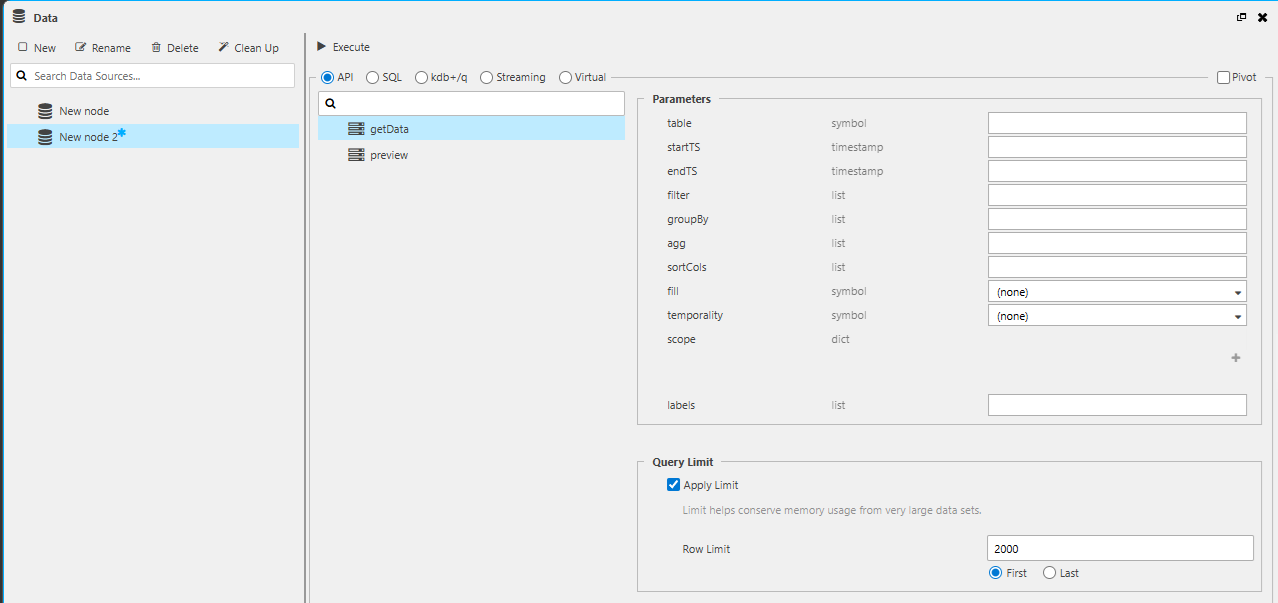
Task: Click the magnifier in Search Data Sources
Action: [x=21, y=76]
